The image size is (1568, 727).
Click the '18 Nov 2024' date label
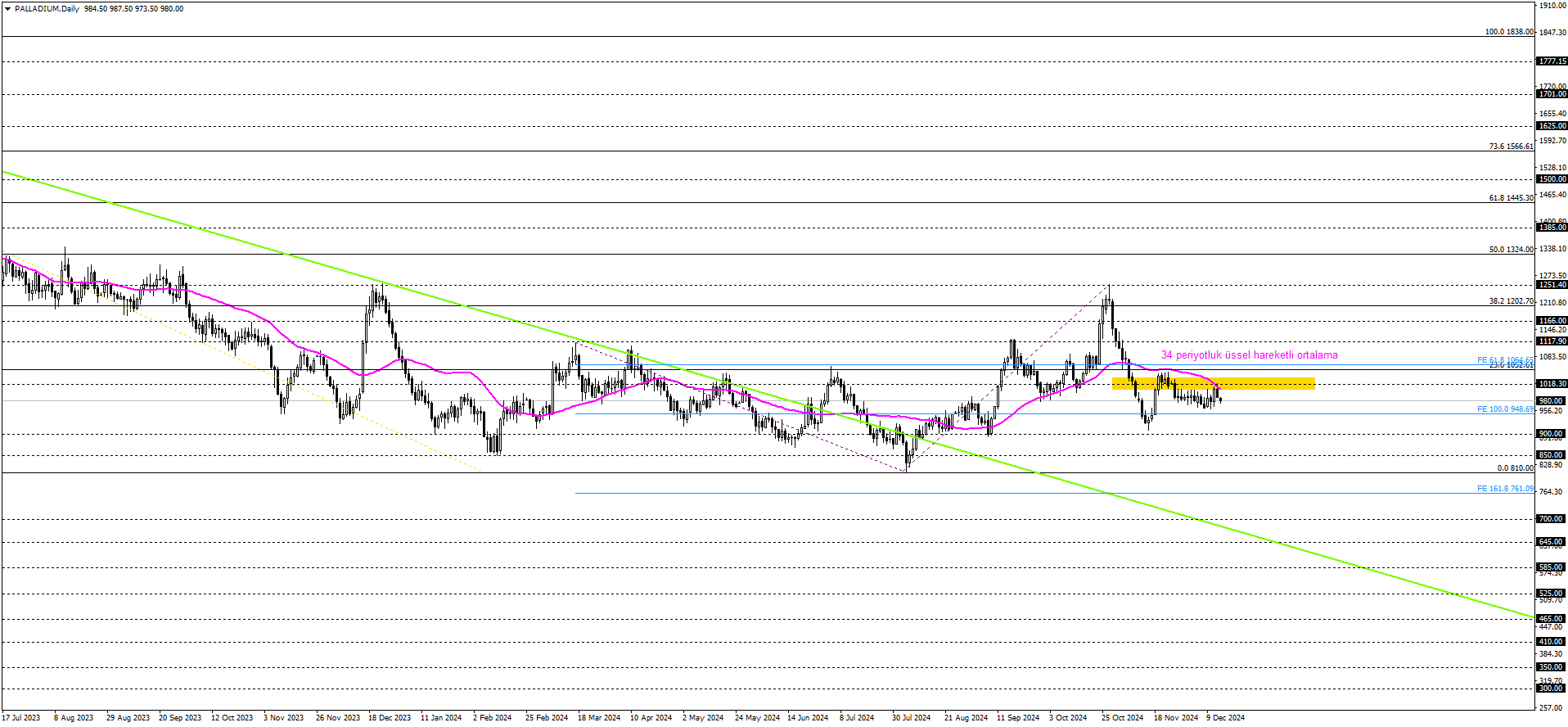click(1176, 718)
